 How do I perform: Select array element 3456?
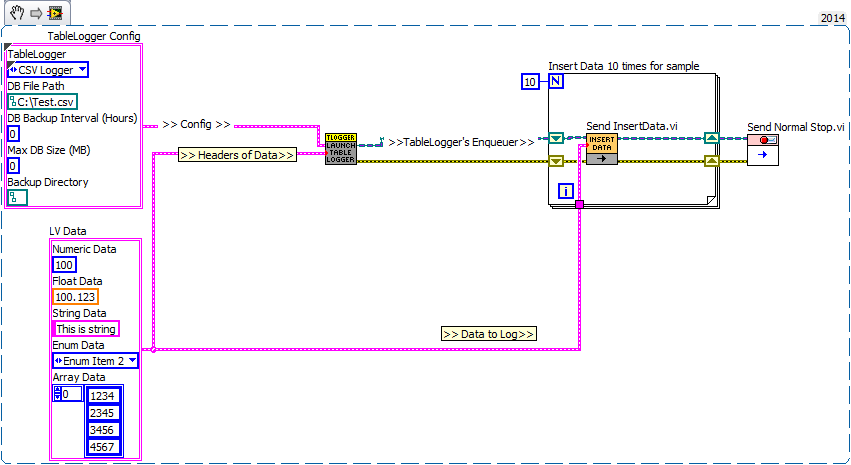click(x=103, y=430)
